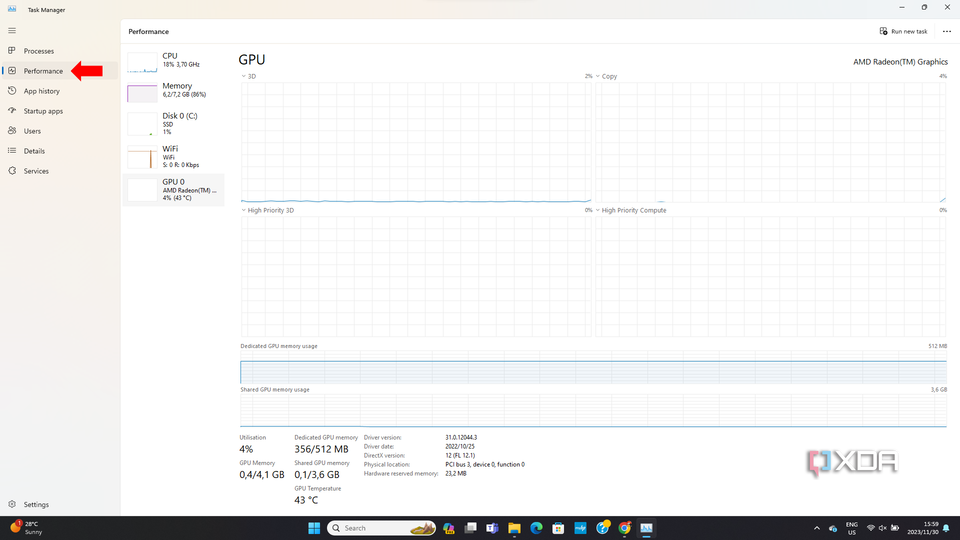This screenshot has width=960, height=540.
Task: Select the GPU 0 performance item
Action: [174, 190]
